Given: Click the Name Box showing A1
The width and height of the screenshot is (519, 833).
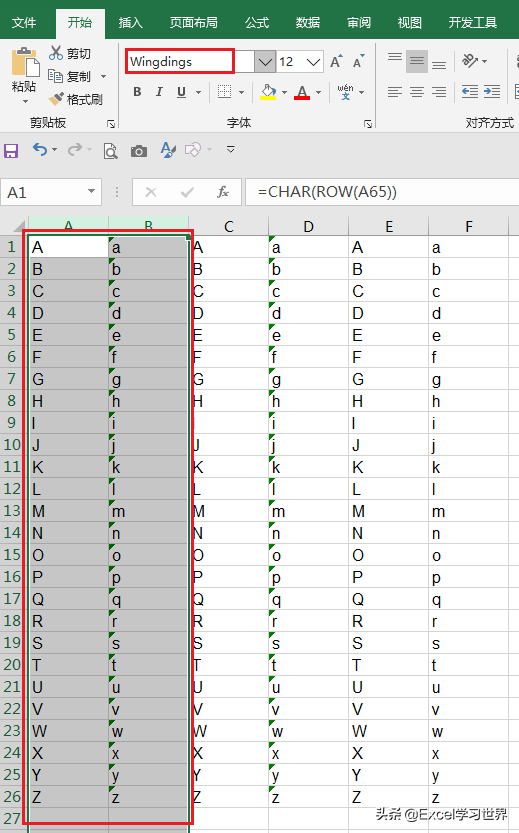Looking at the screenshot, I should pyautogui.click(x=44, y=192).
